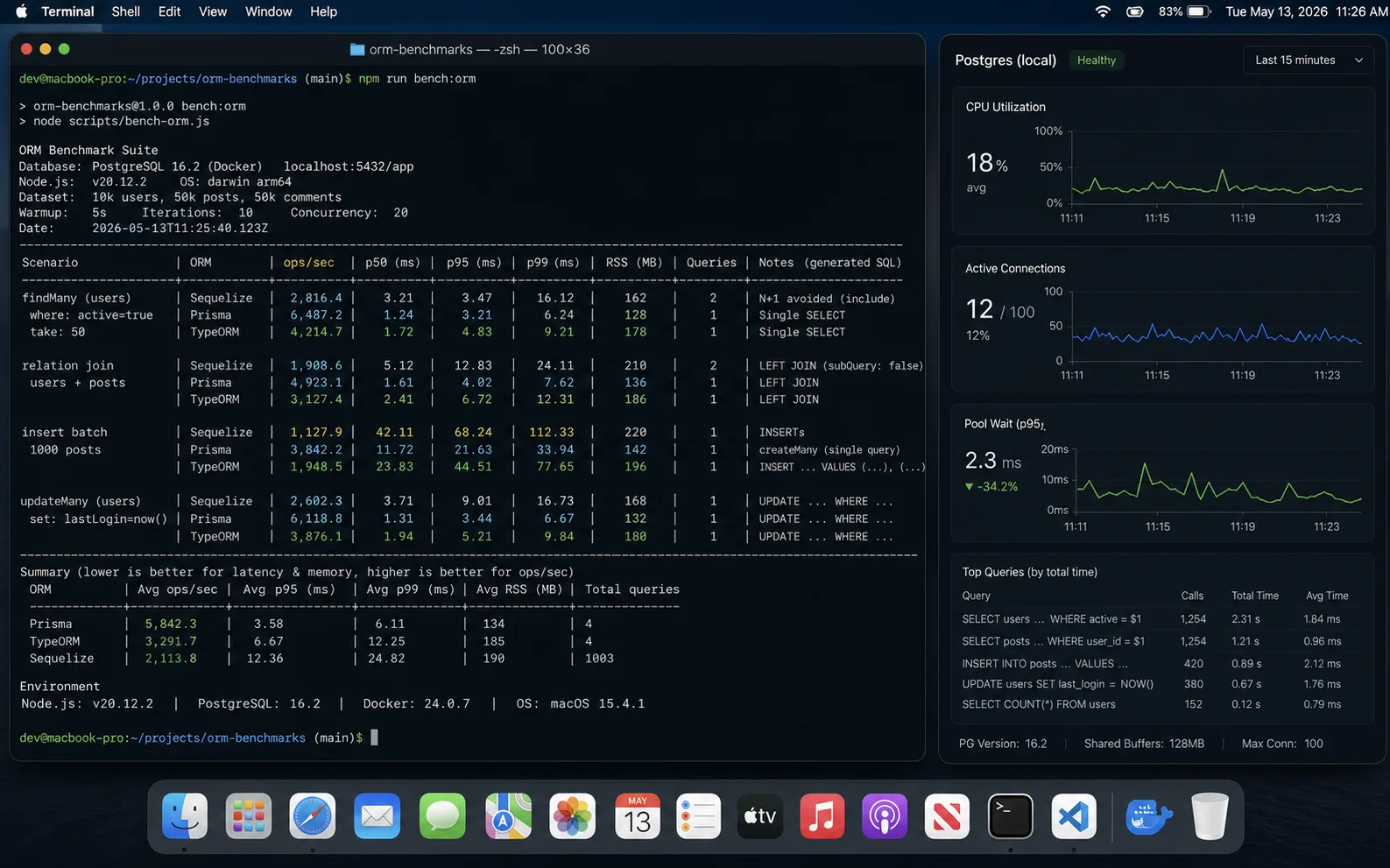Image resolution: width=1390 pixels, height=868 pixels.
Task: Click the Healthy status badge
Action: coord(1097,60)
